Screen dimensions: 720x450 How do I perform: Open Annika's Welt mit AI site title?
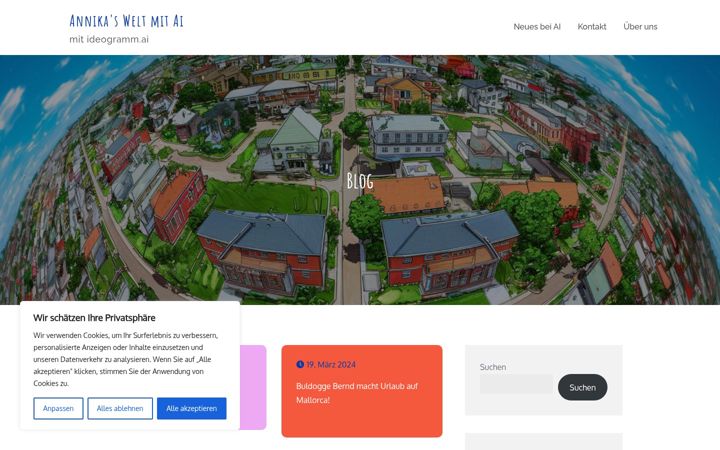click(126, 21)
